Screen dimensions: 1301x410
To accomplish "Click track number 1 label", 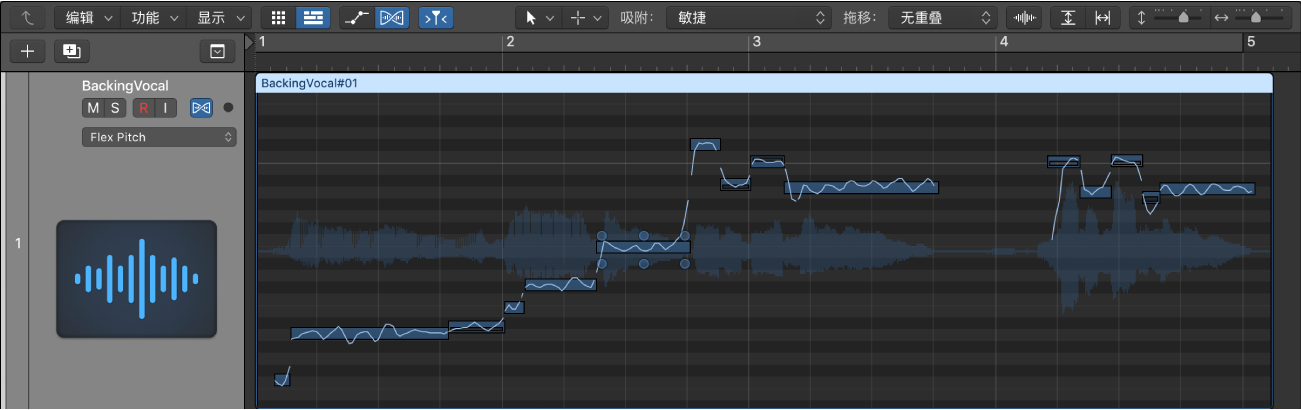I will (18, 242).
